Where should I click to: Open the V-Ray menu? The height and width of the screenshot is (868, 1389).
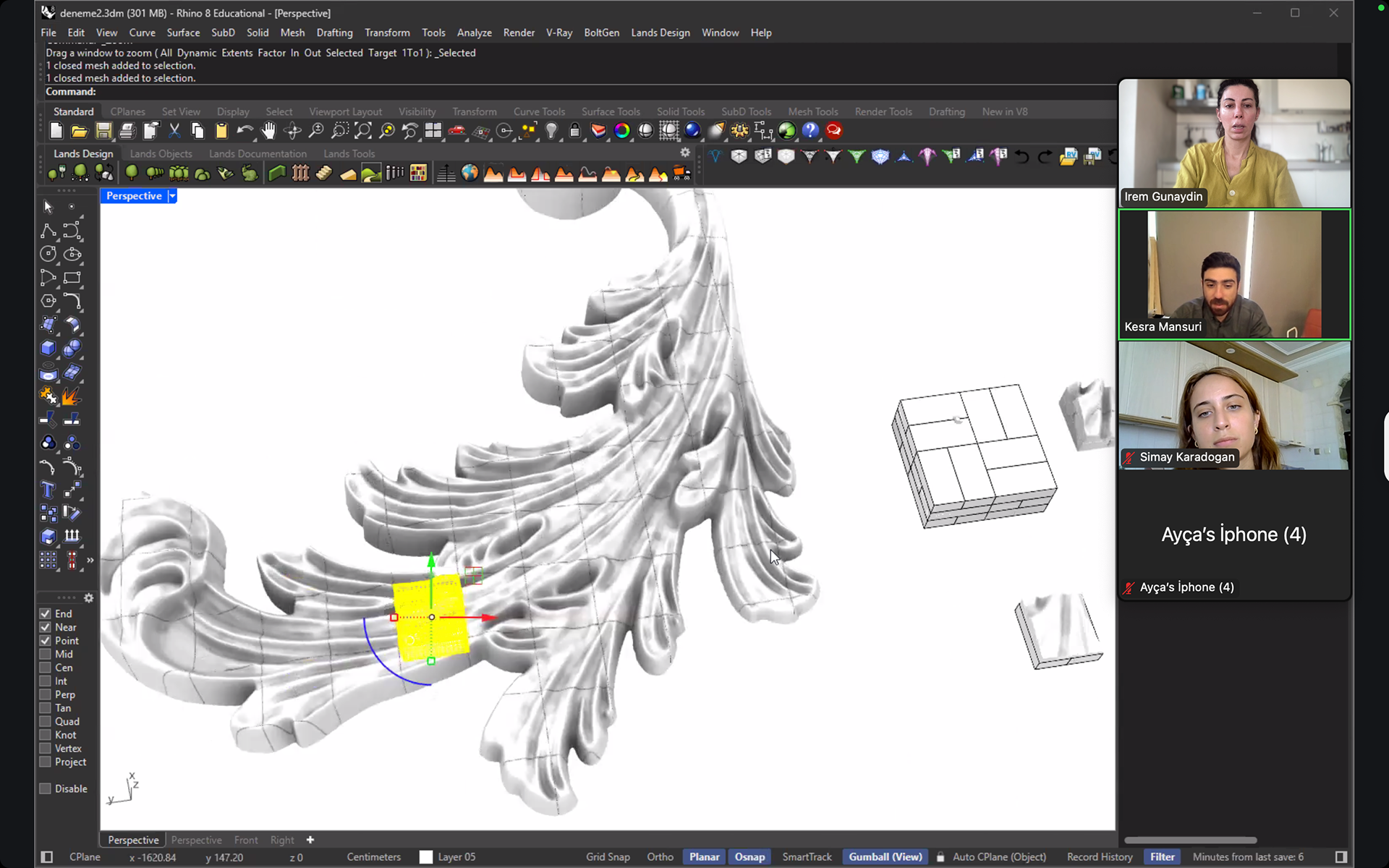(558, 33)
